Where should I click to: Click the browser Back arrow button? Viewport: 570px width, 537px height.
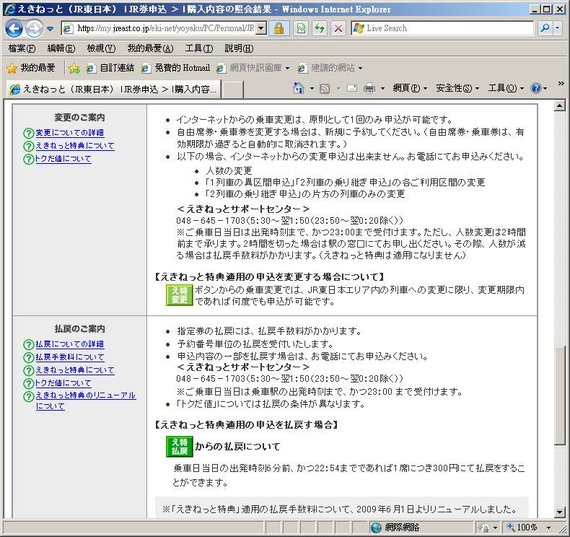14,28
